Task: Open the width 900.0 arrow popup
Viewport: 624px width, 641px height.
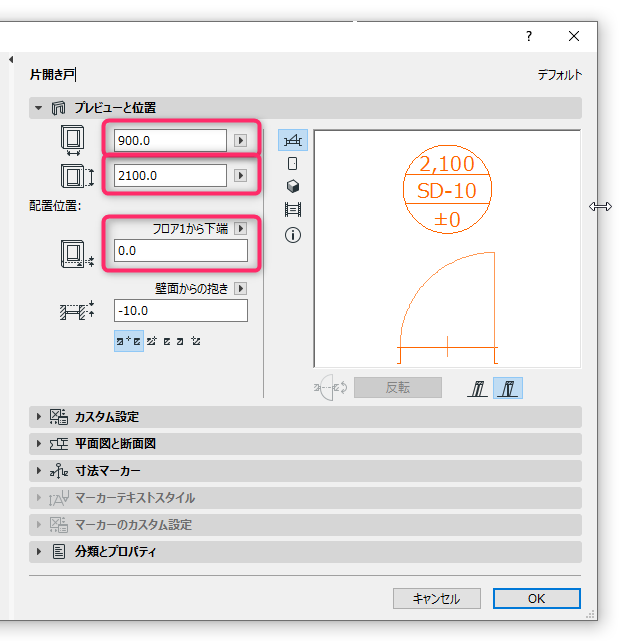Action: pyautogui.click(x=240, y=141)
